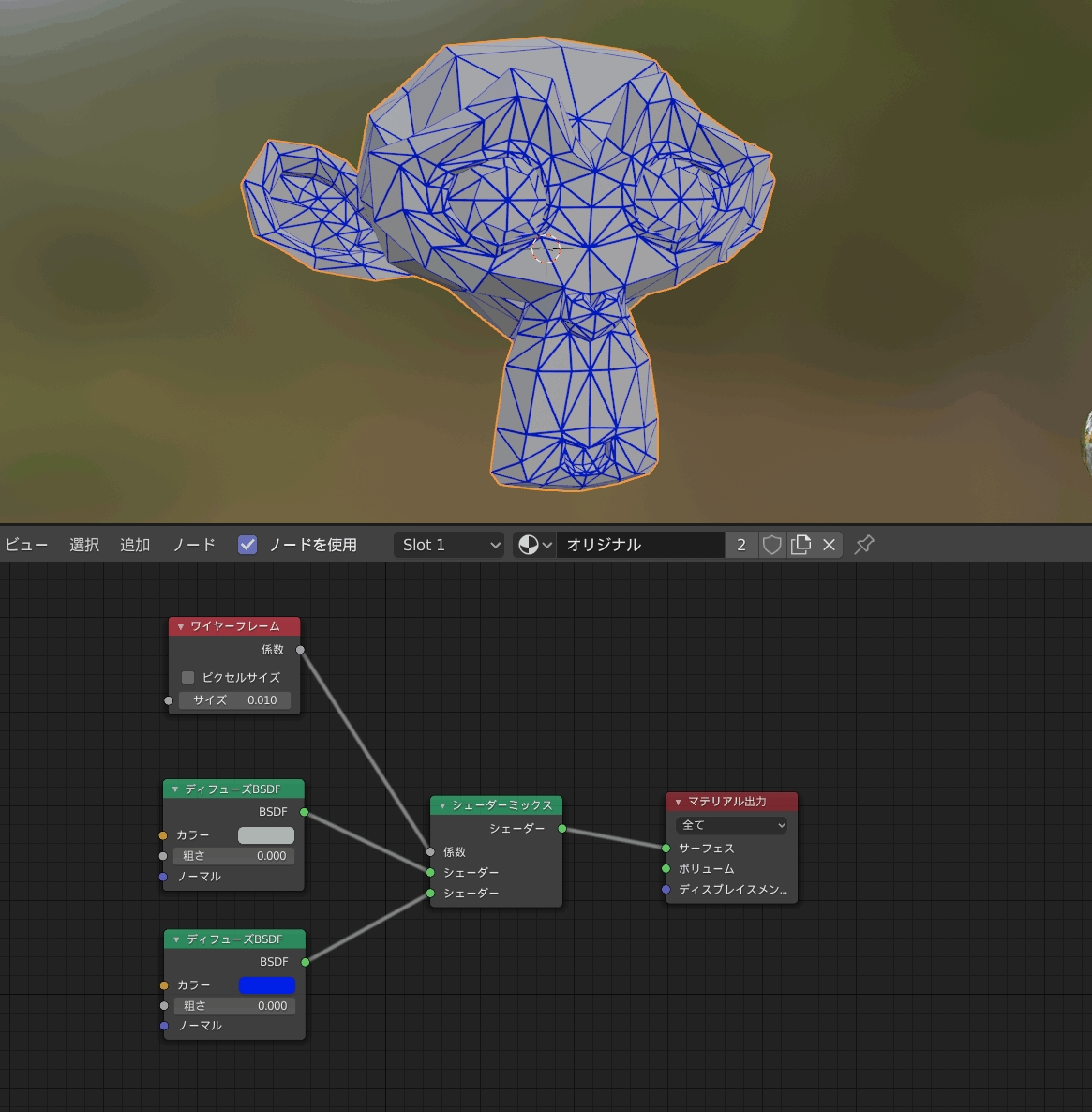Open the Slot 1 dropdown
This screenshot has width=1092, height=1112.
tap(449, 545)
